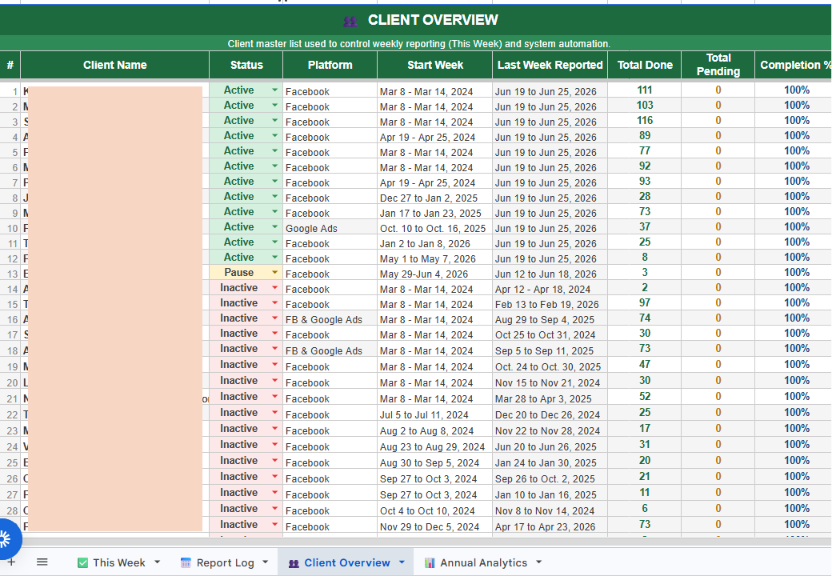The width and height of the screenshot is (832, 576).
Task: Expand the Inactive status dropdown in row 18
Action: point(274,349)
